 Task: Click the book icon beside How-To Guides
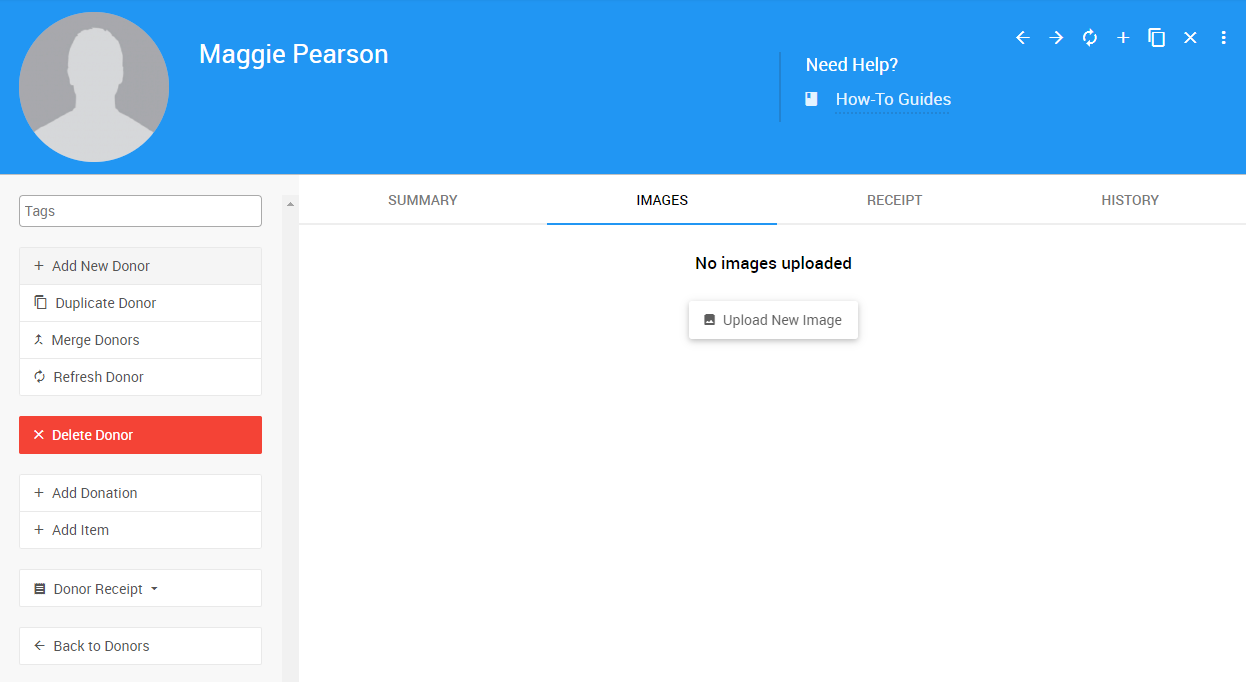pos(812,99)
